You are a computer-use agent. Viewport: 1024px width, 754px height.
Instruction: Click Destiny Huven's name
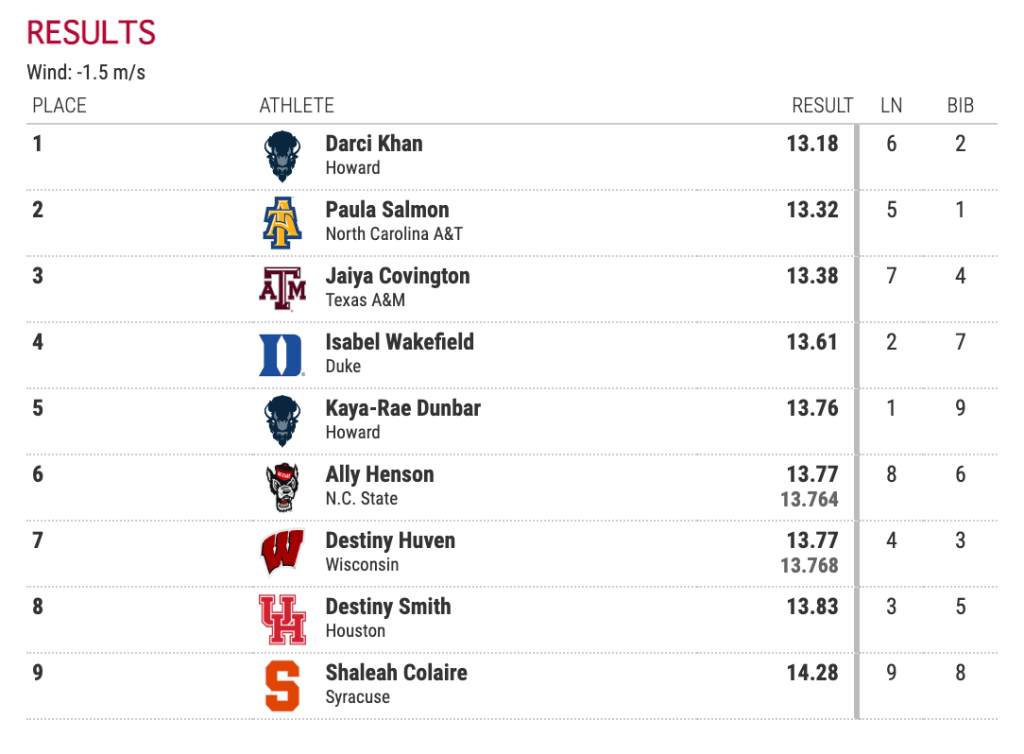(390, 541)
